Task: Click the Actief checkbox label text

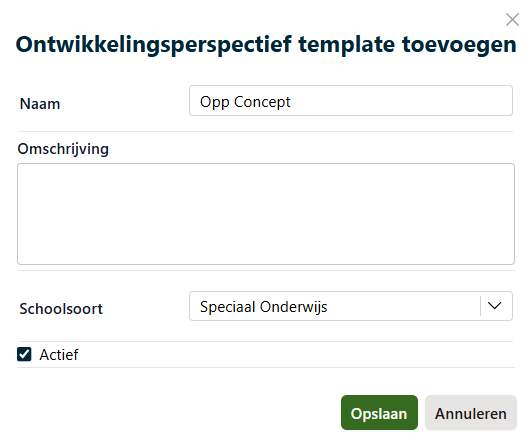Action: click(x=59, y=355)
